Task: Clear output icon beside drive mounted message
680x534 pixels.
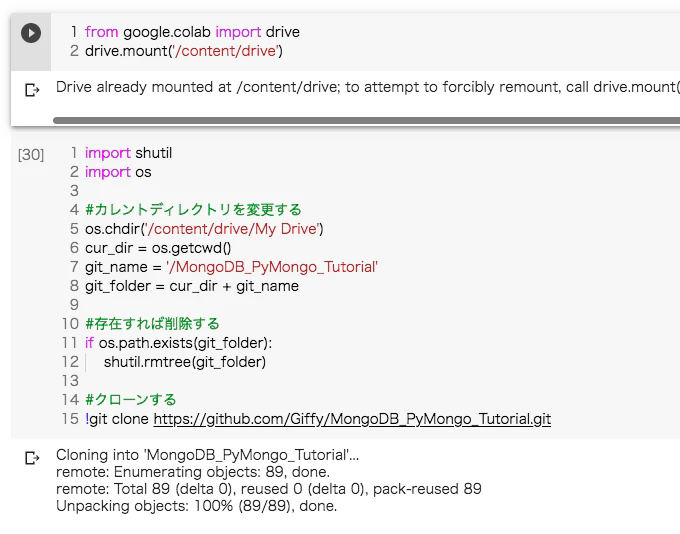Action: [x=32, y=90]
